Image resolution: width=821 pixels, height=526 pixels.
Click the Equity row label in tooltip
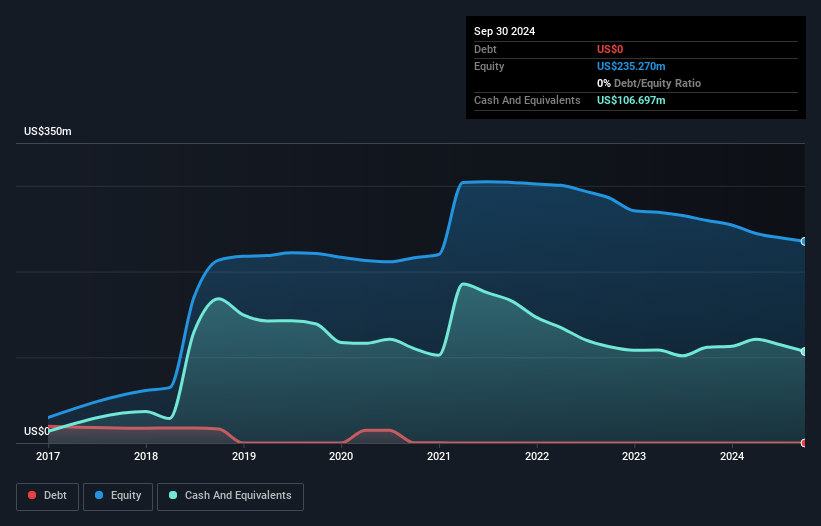489,66
